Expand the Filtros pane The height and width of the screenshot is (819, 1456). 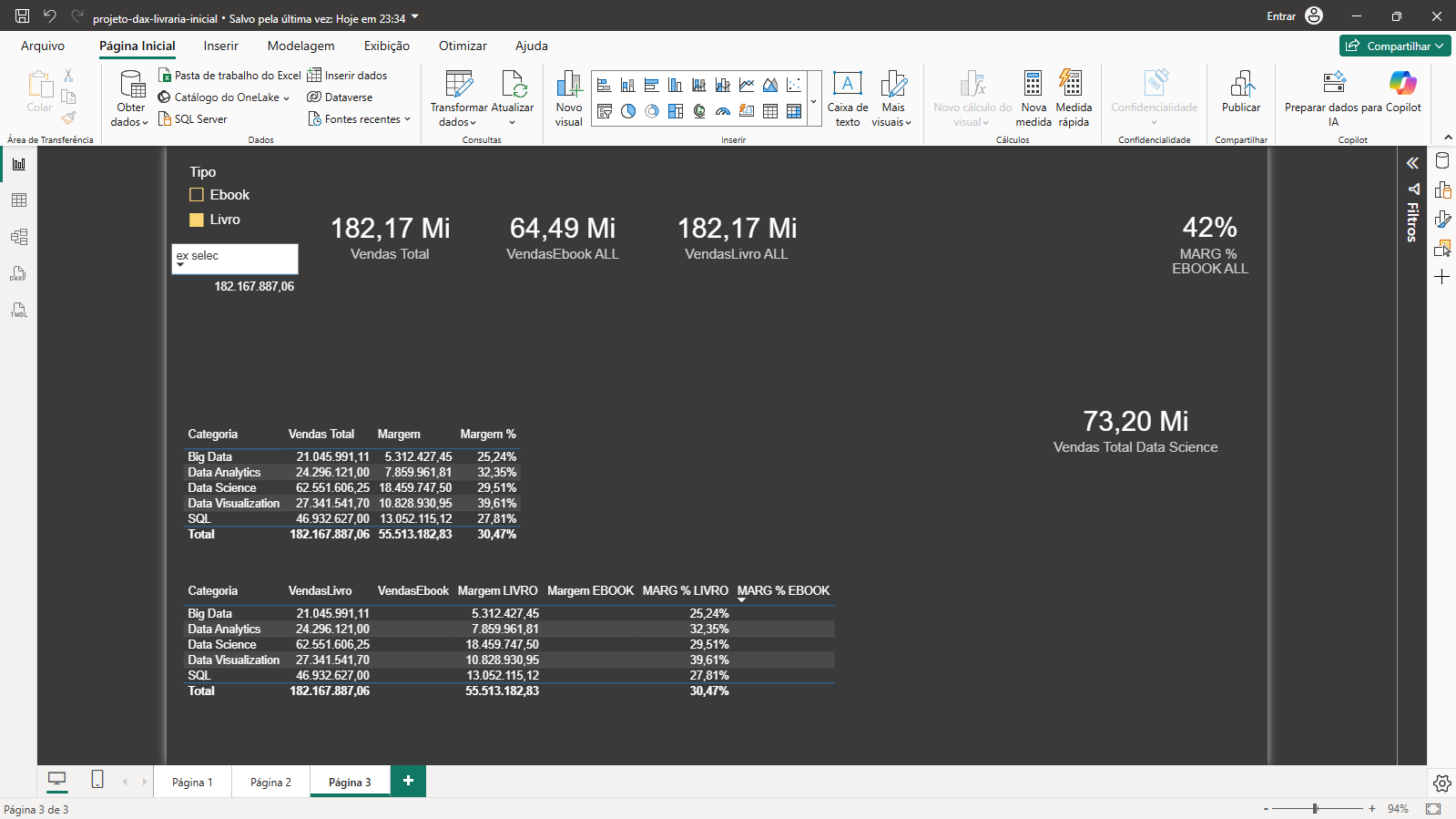[1412, 163]
